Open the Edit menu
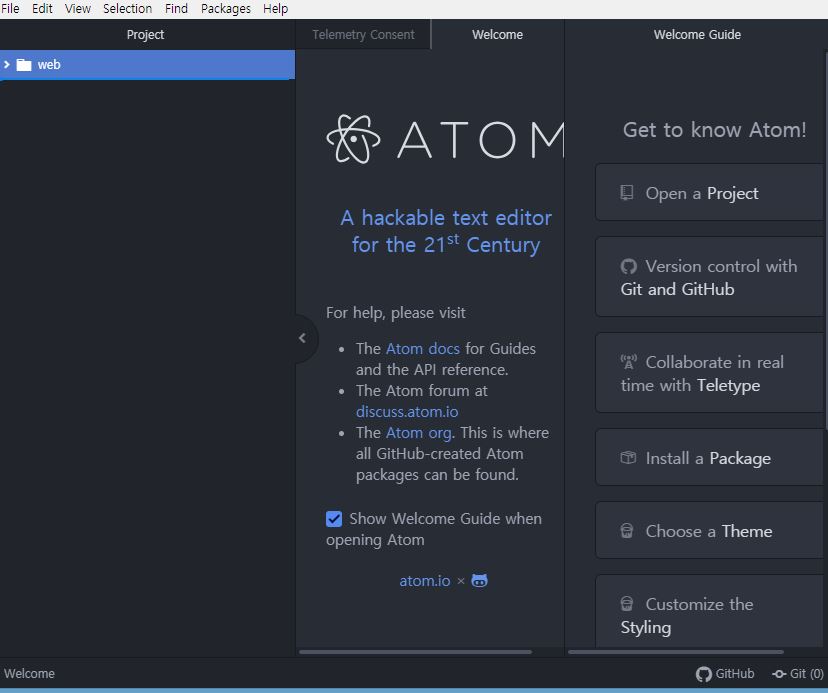This screenshot has height=693, width=828. pyautogui.click(x=42, y=8)
